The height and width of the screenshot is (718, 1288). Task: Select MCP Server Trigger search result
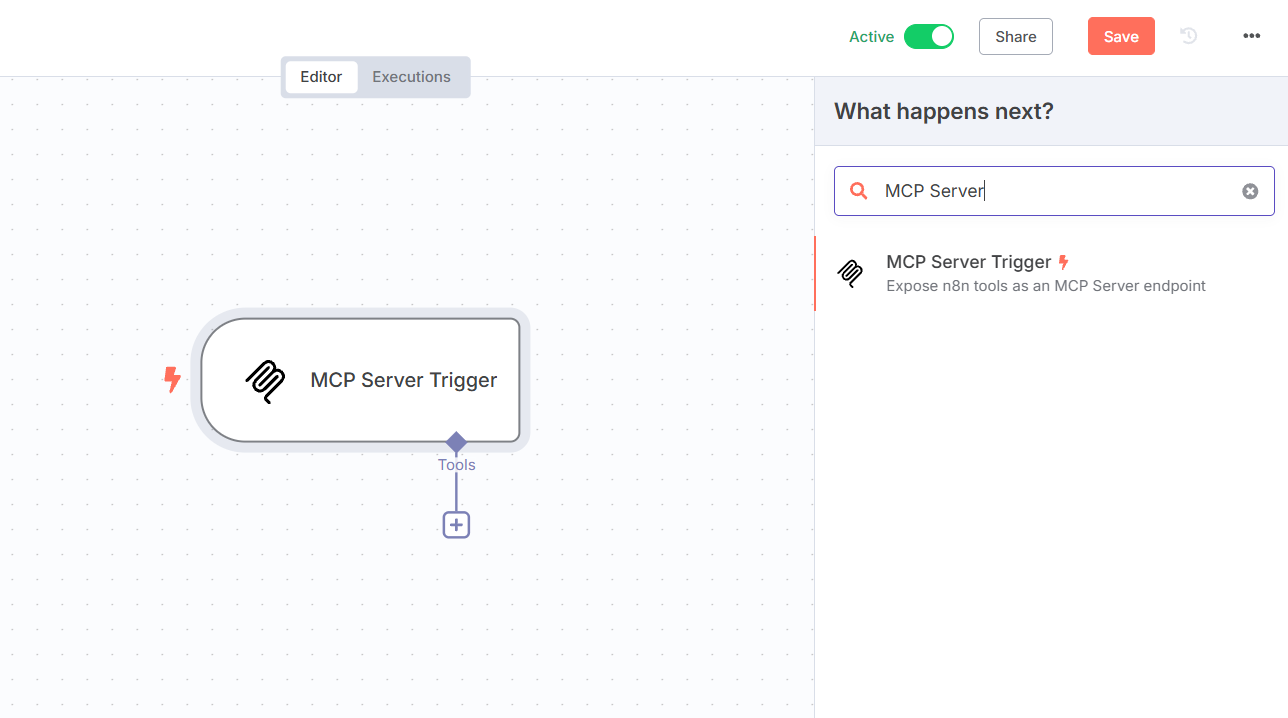[1051, 273]
